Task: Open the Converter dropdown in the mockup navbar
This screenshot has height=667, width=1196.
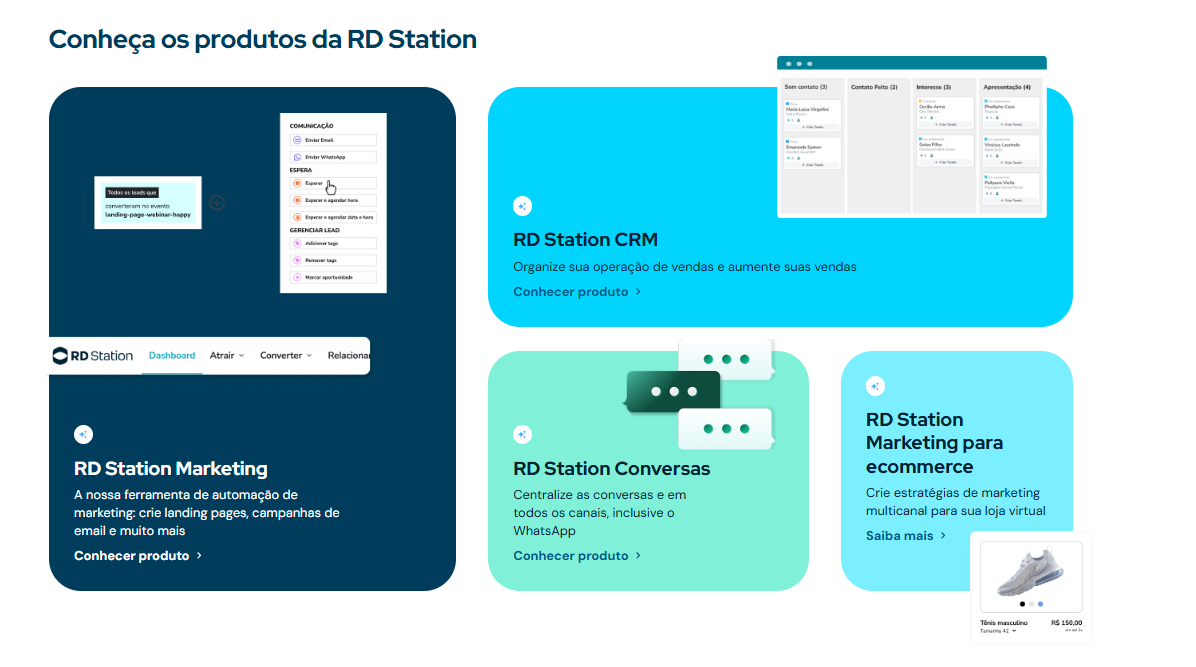Action: click(286, 356)
